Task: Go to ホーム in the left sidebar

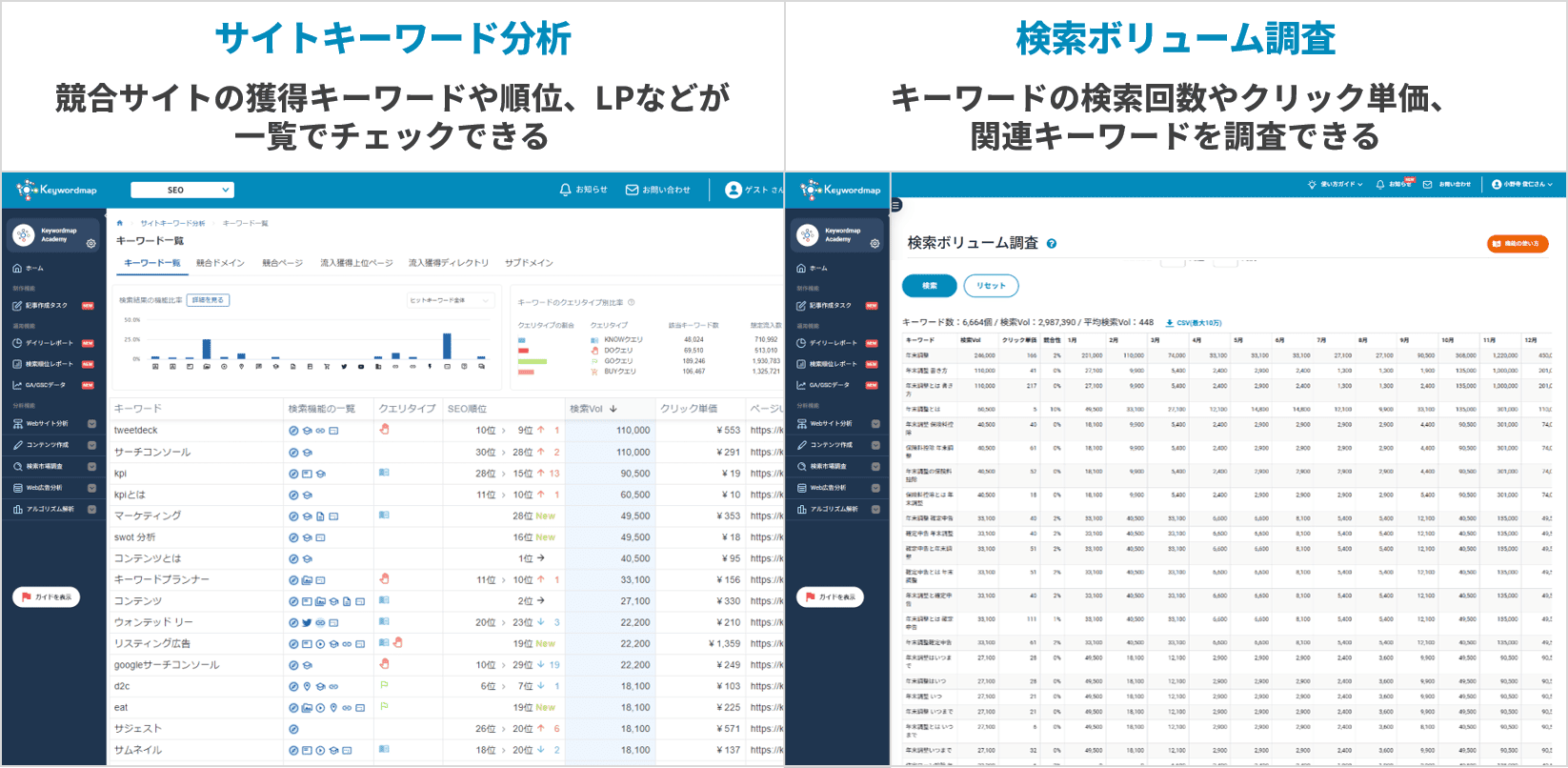Action: [x=29, y=269]
